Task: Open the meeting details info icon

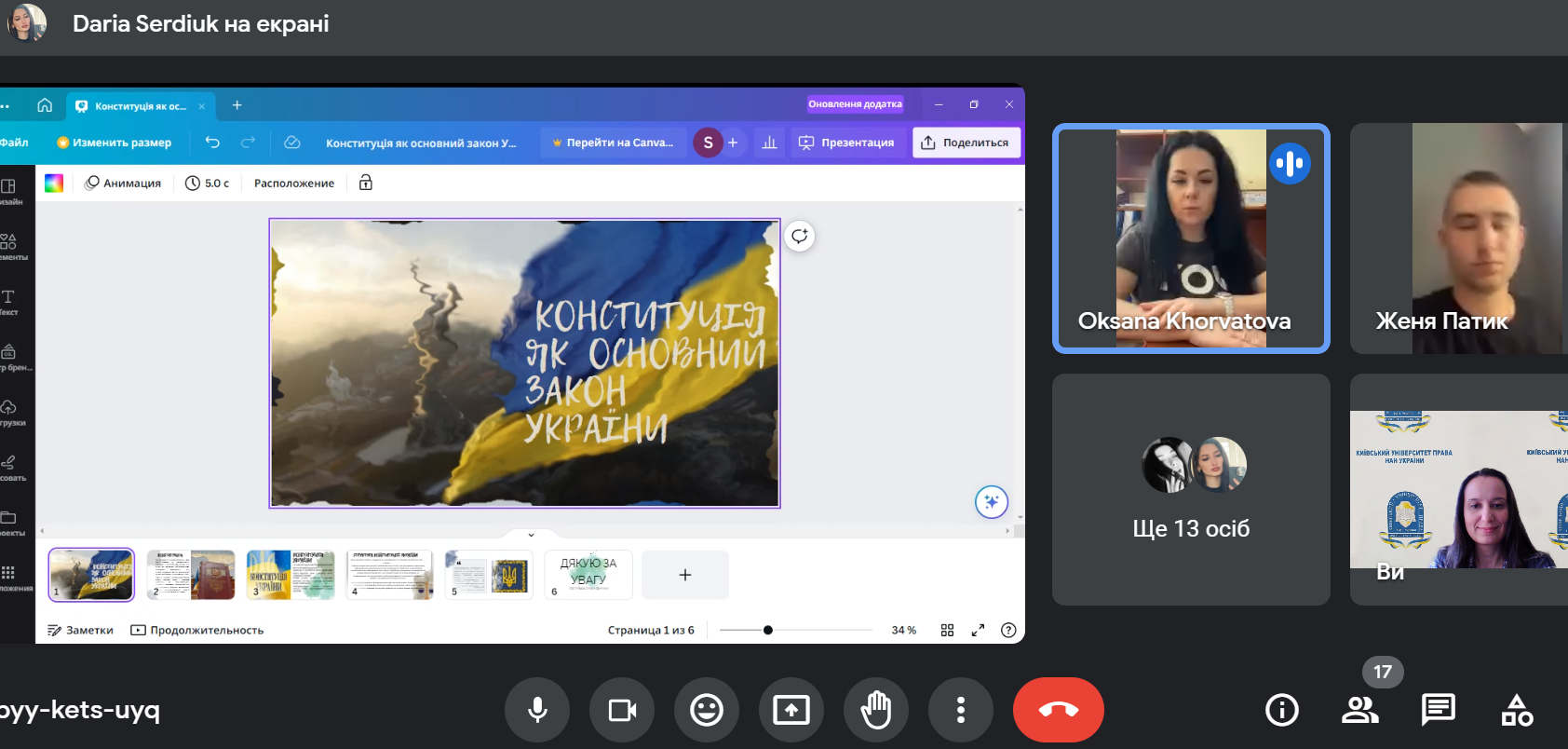Action: pyautogui.click(x=1281, y=711)
